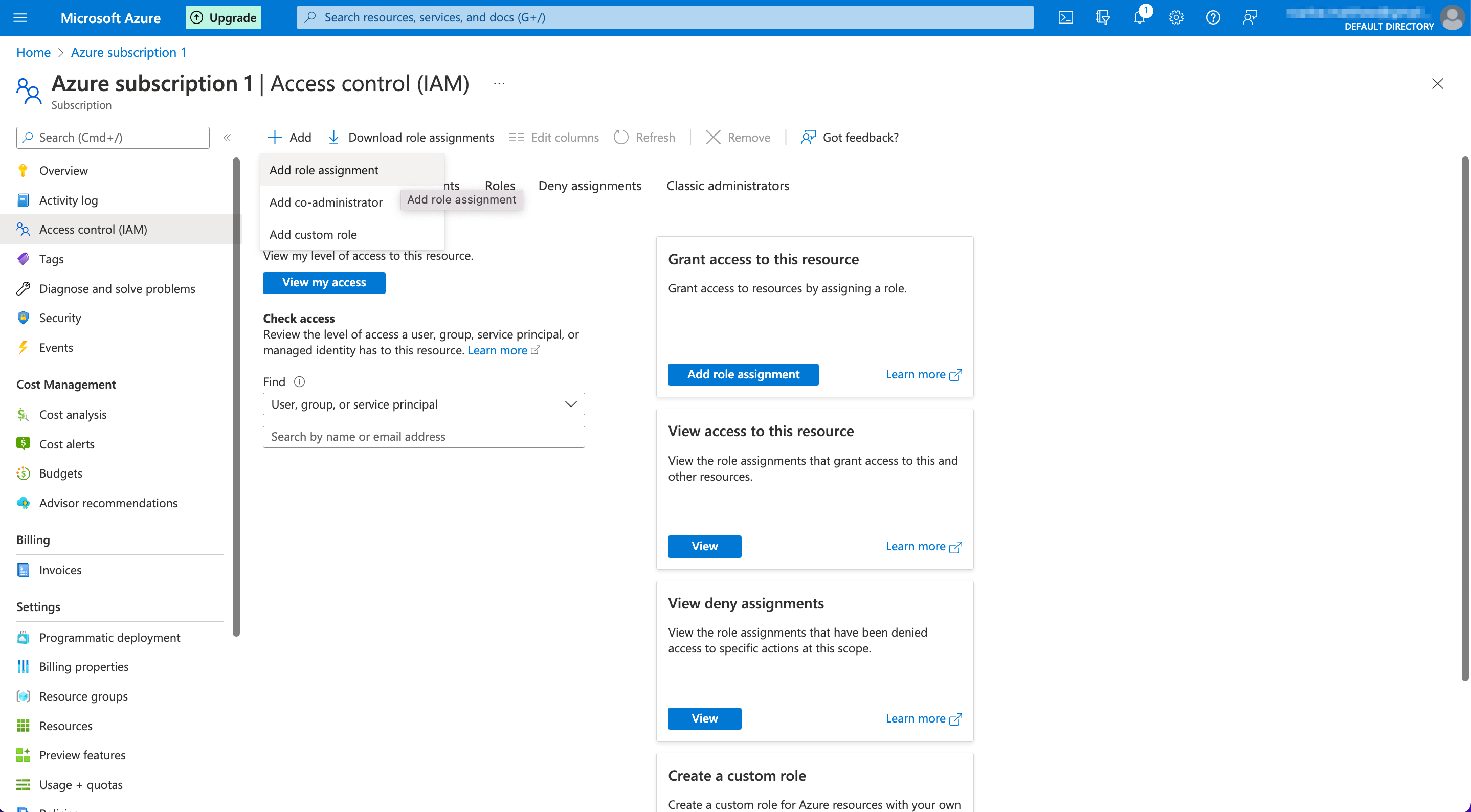Switch to Deny assignments tab

tap(589, 186)
